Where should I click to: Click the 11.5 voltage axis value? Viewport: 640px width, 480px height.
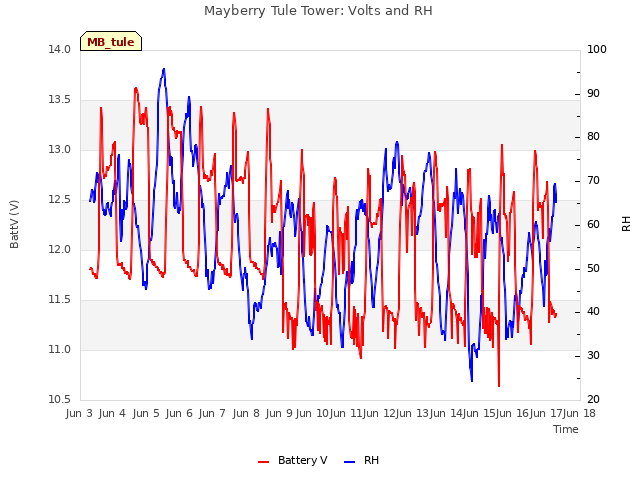pos(59,300)
